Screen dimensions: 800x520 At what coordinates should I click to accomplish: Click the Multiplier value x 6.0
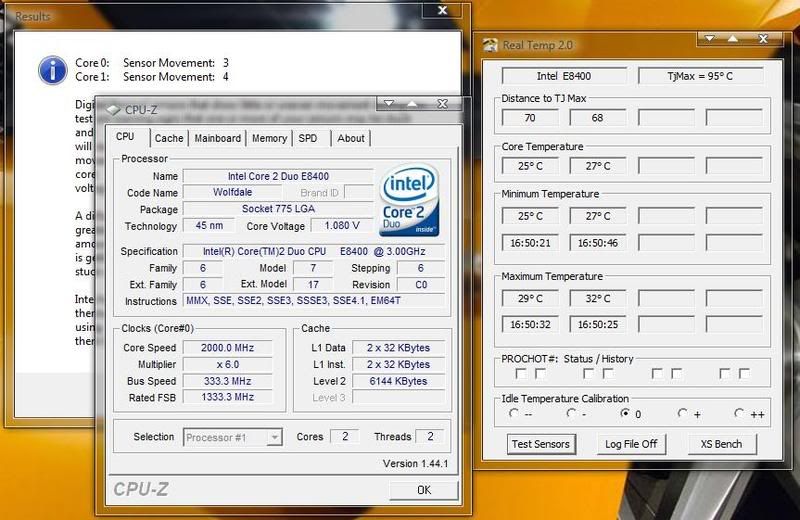click(228, 364)
